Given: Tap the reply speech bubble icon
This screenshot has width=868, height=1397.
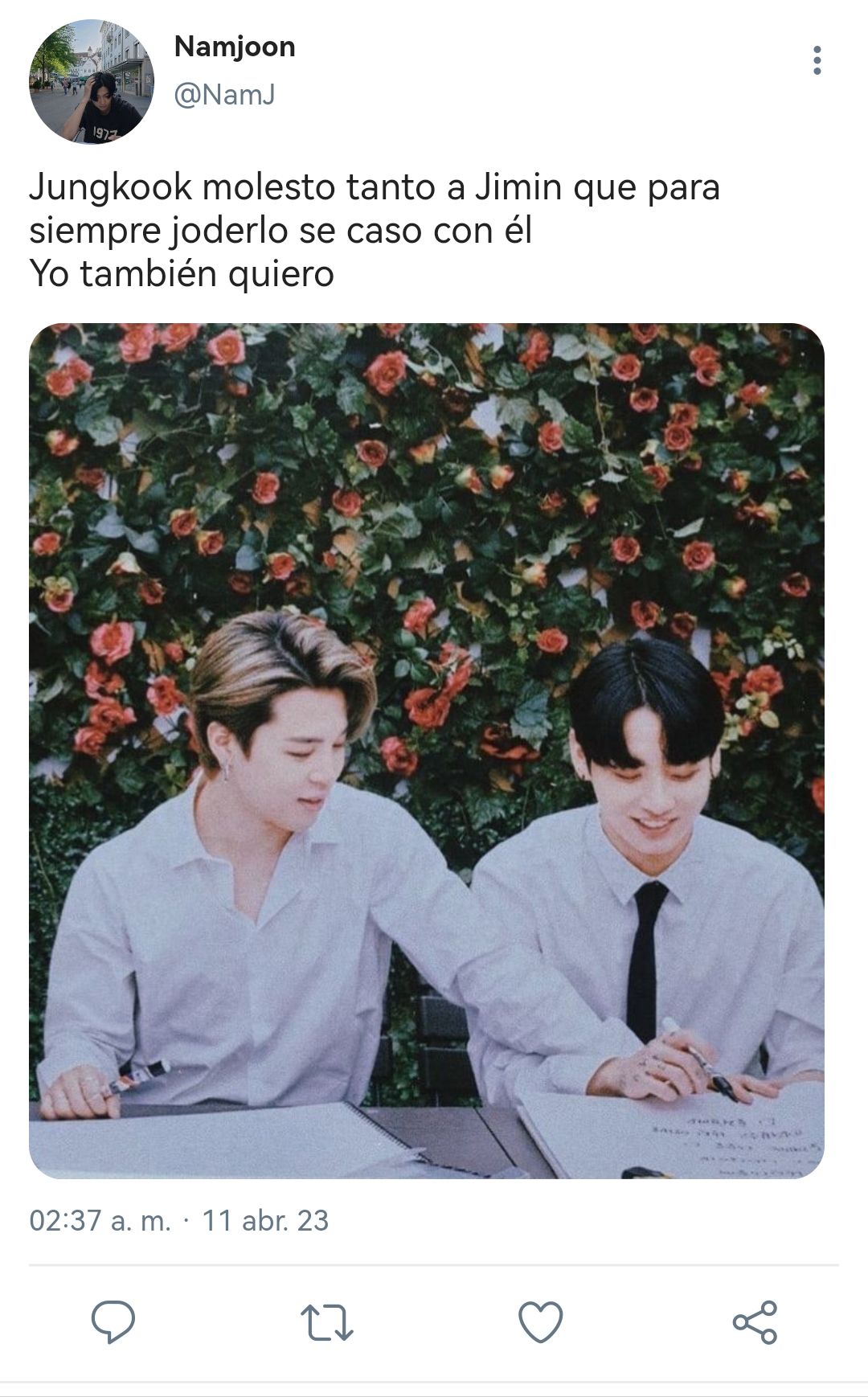Looking at the screenshot, I should 113,1321.
